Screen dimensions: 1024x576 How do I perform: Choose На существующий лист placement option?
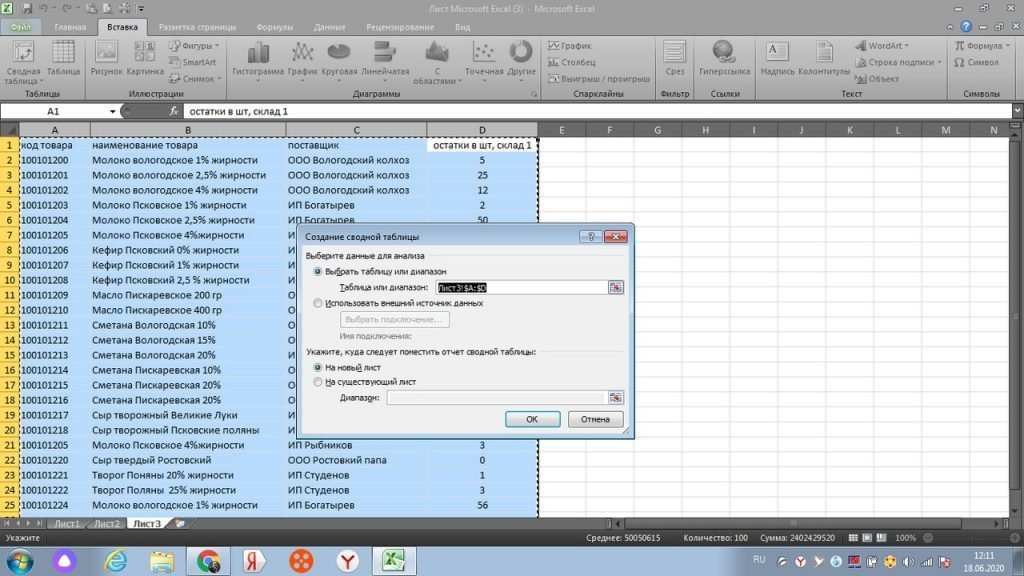[x=318, y=383]
